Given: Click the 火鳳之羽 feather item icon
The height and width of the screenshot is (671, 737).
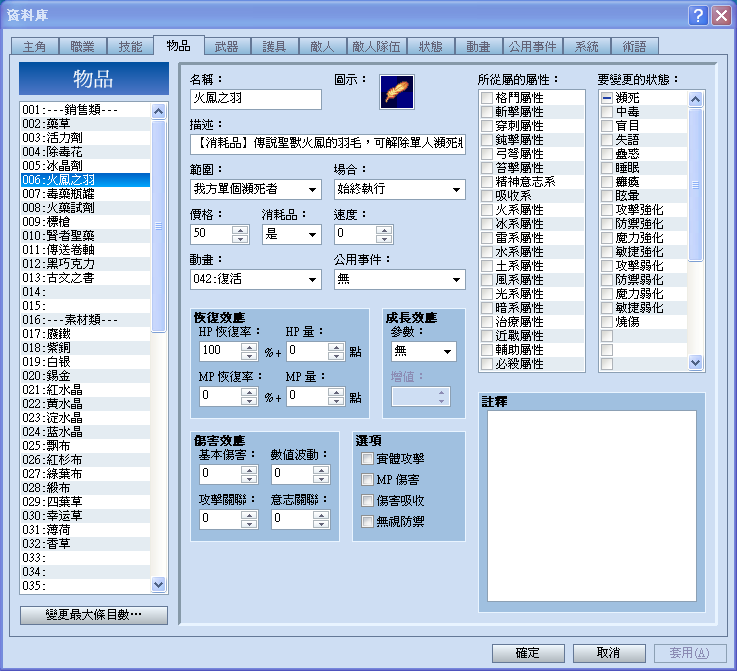Looking at the screenshot, I should [397, 92].
